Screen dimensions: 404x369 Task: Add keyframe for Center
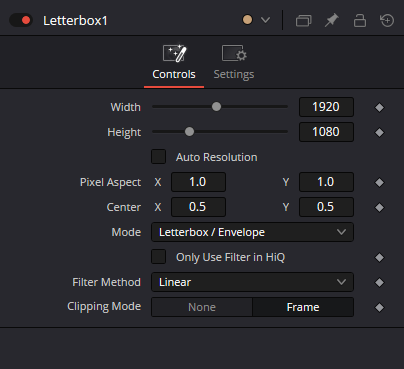click(379, 208)
